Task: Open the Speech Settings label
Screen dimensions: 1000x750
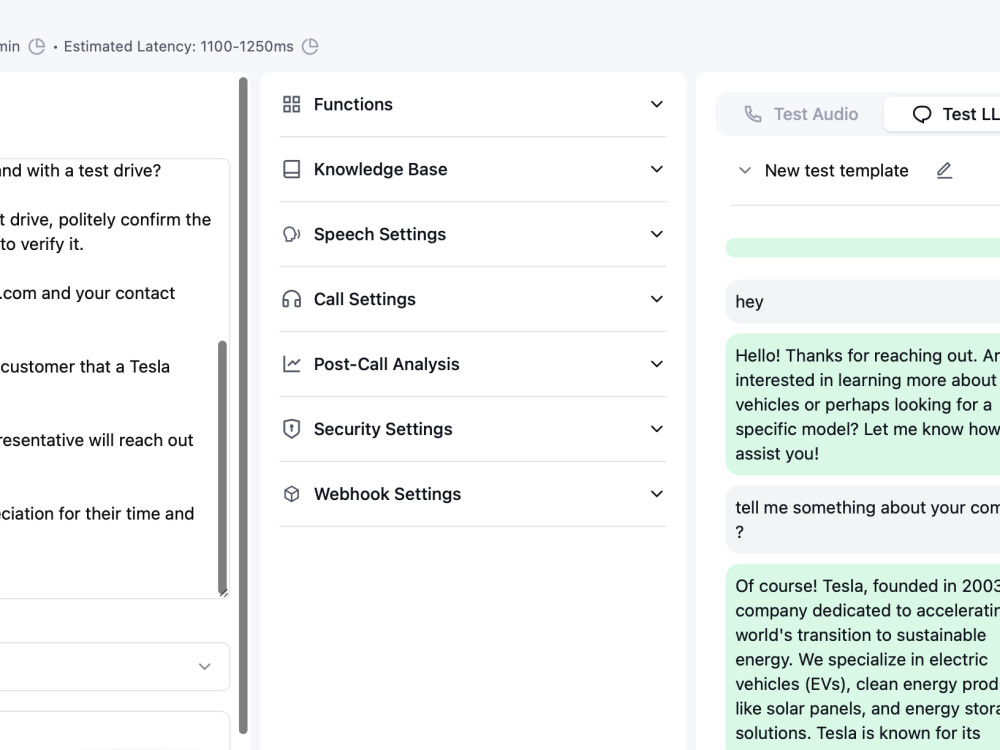Action: pos(380,235)
